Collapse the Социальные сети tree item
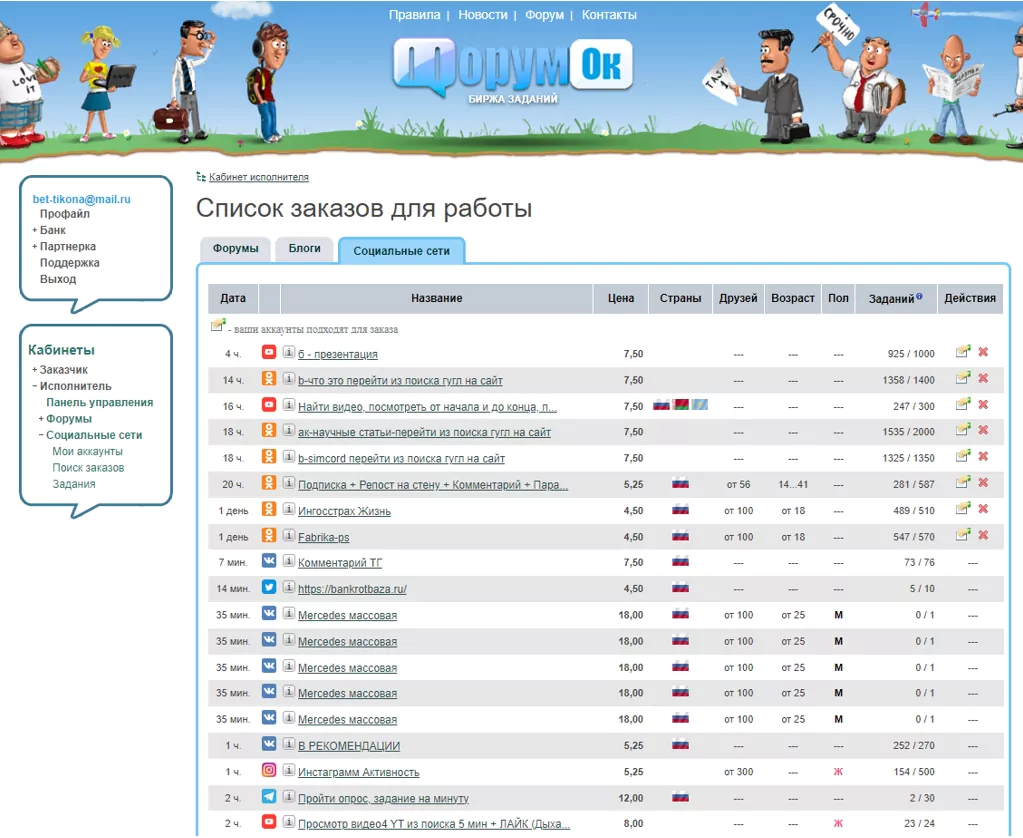The width and height of the screenshot is (1023, 838). click(41, 435)
